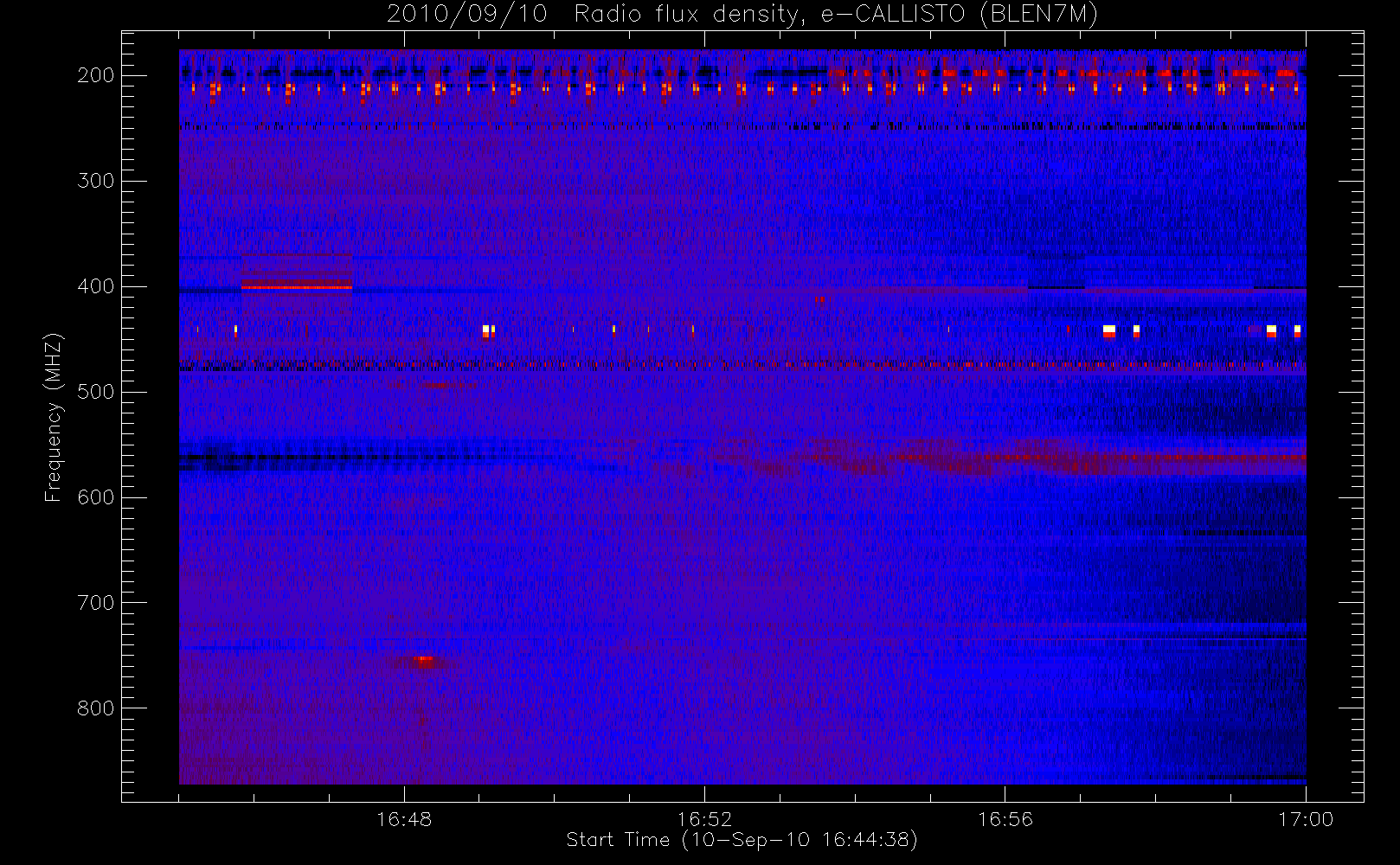Click the 16:48 time tick label
This screenshot has width=1400, height=865.
(x=404, y=819)
